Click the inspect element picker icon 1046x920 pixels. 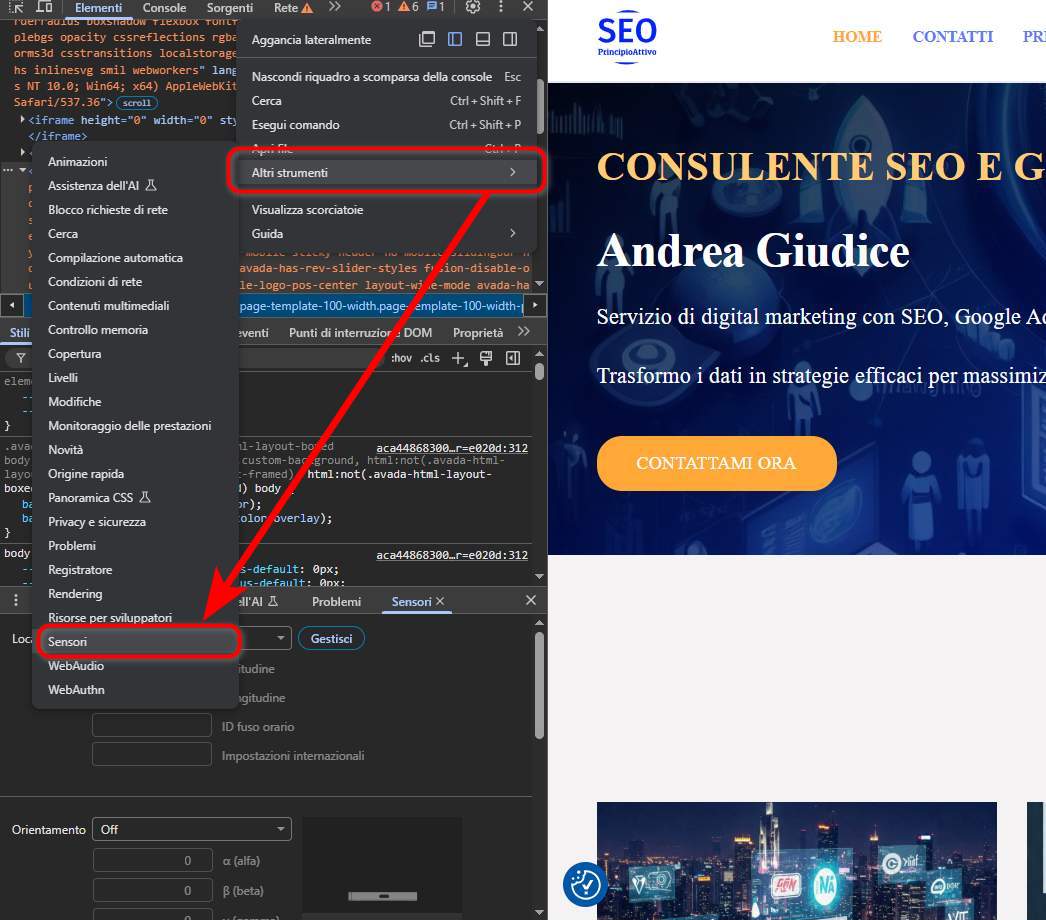point(17,8)
